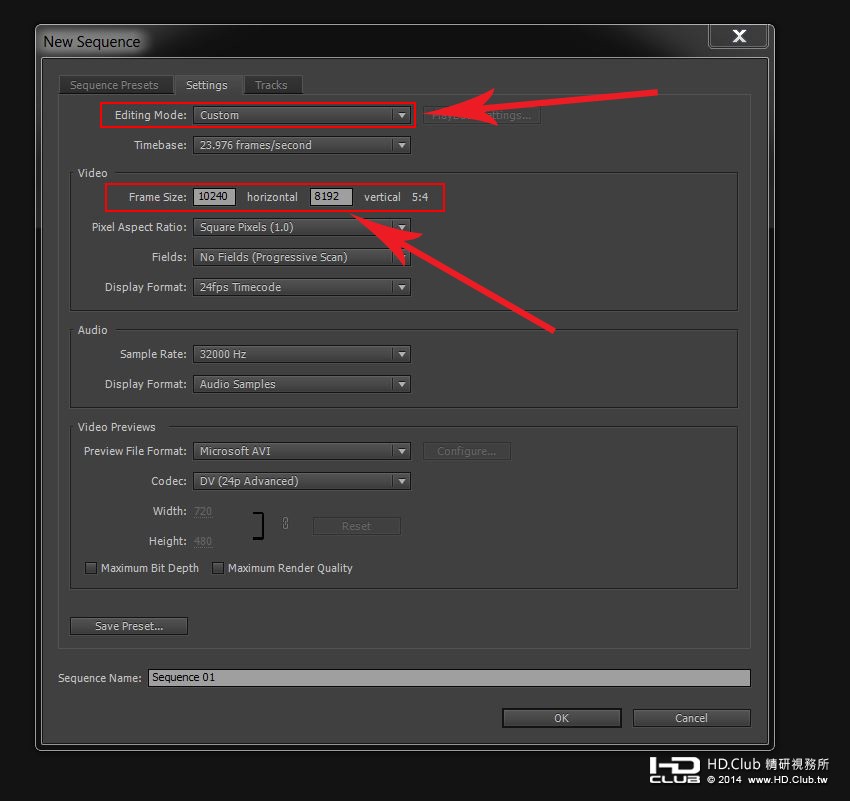Open the Editing Mode dropdown
The height and width of the screenshot is (801, 850).
point(302,115)
